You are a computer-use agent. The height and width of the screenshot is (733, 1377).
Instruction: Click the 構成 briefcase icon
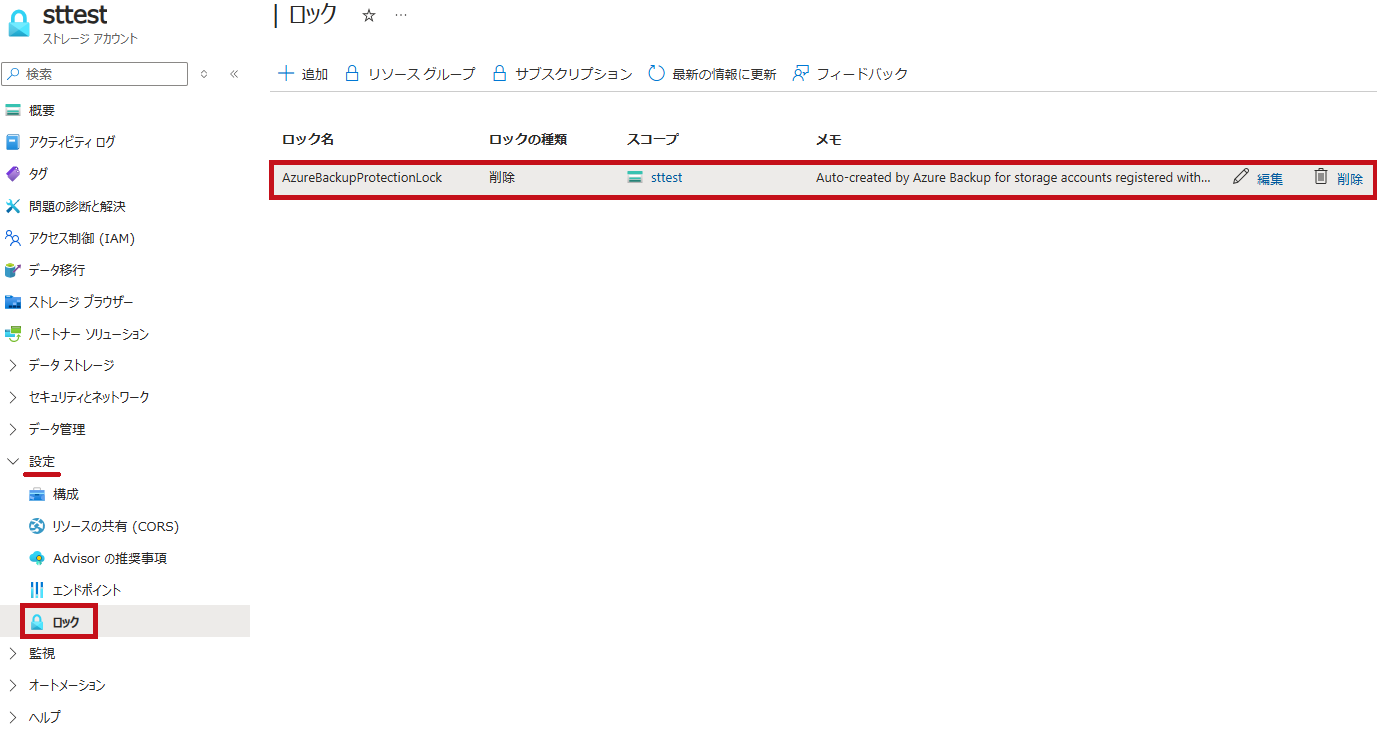(x=37, y=494)
